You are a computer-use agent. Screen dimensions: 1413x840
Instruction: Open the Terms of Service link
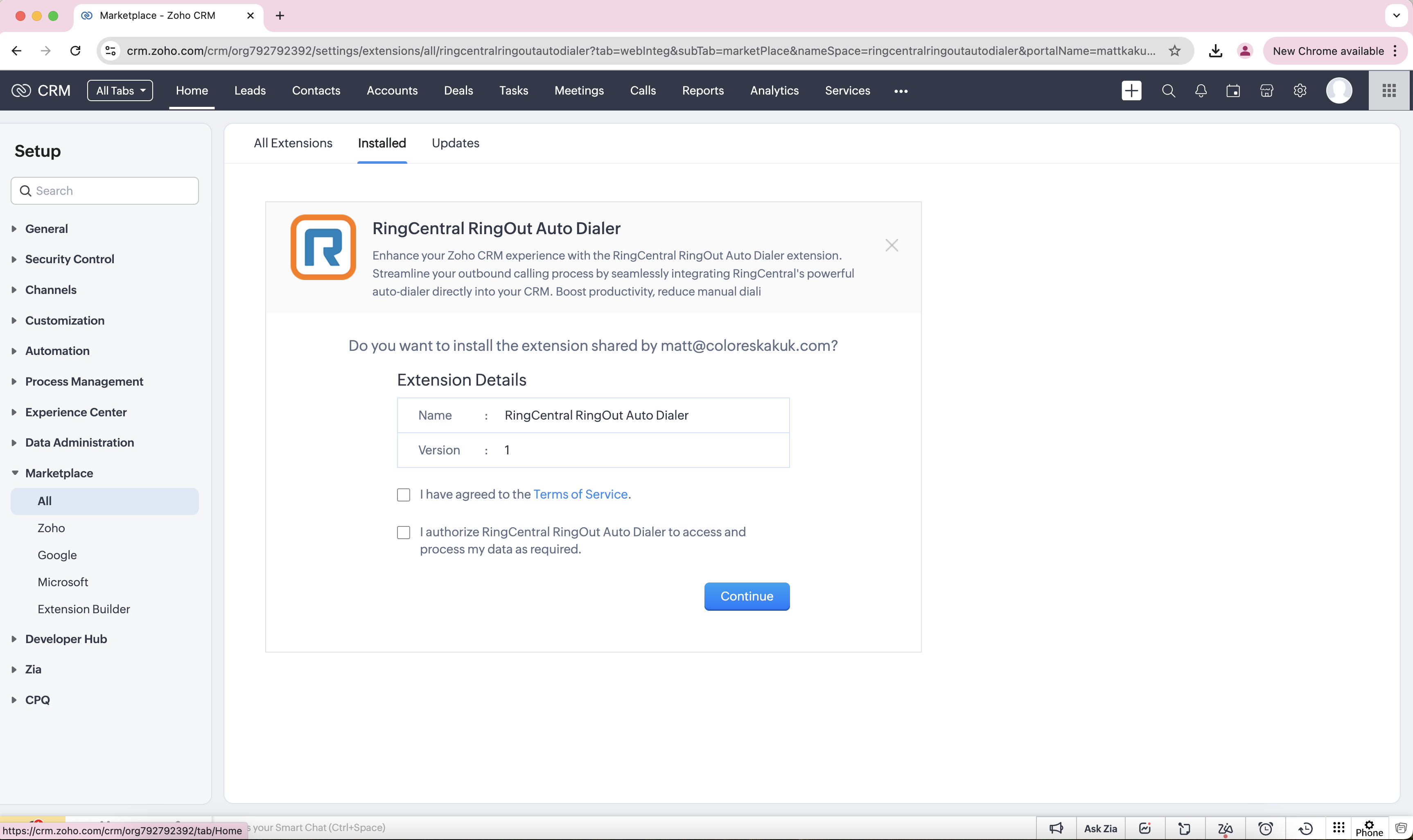coord(580,495)
